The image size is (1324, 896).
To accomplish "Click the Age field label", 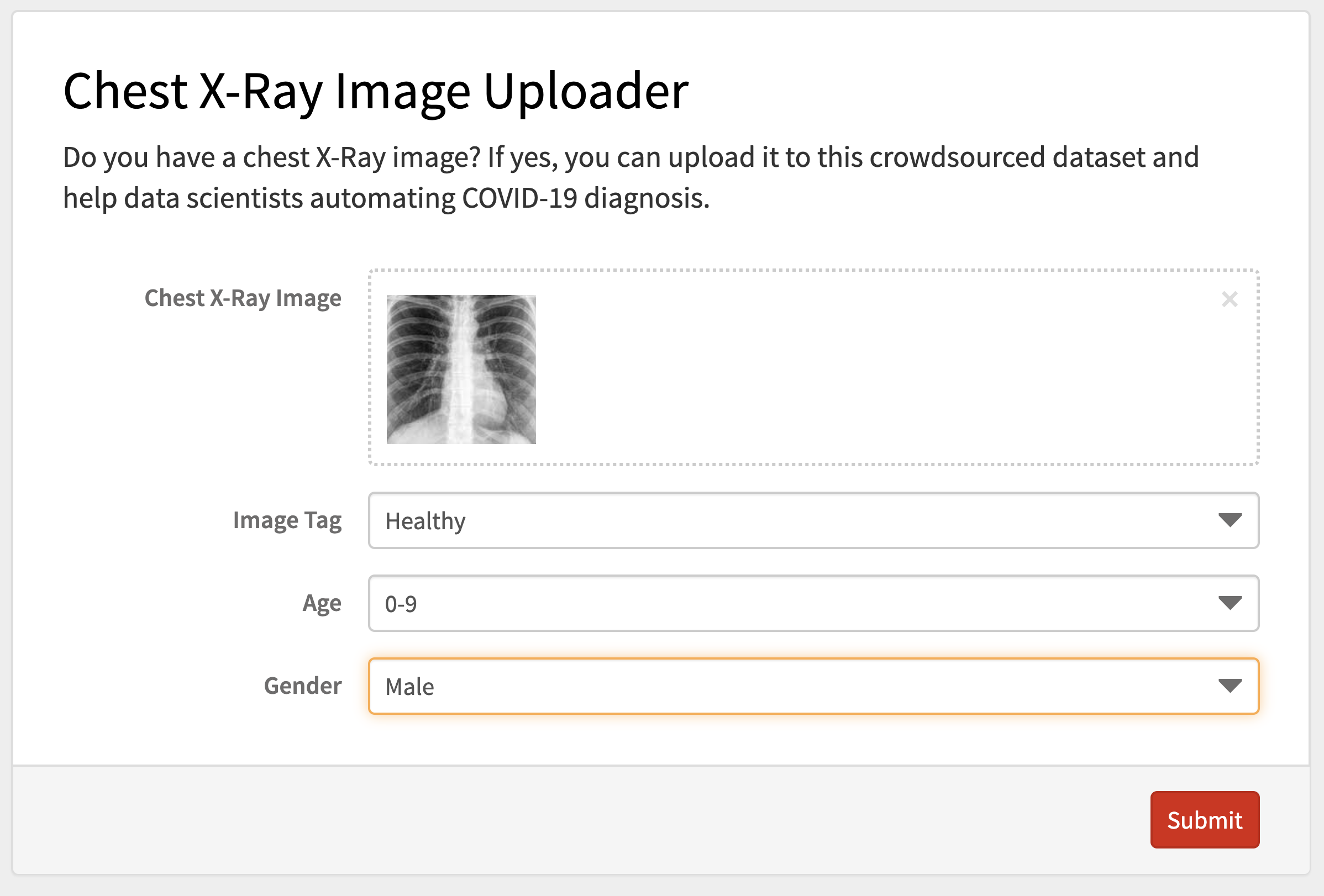I will click(321, 603).
